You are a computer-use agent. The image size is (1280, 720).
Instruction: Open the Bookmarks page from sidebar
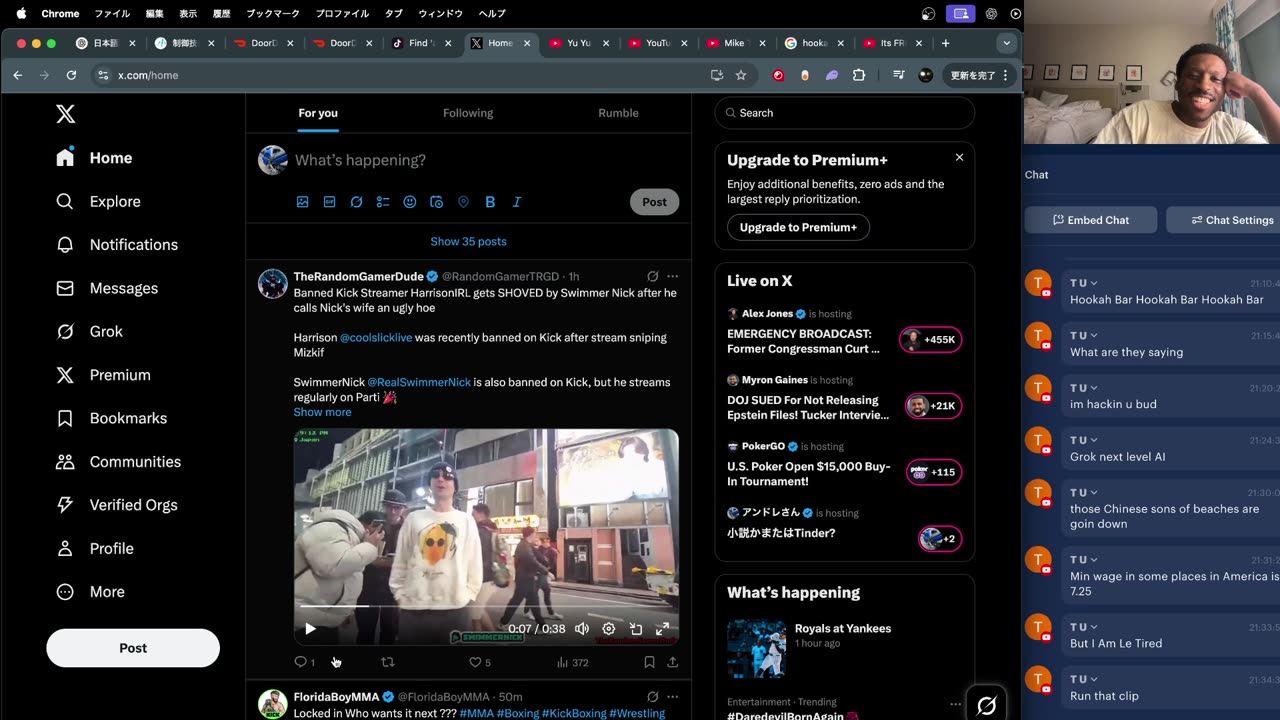point(128,418)
